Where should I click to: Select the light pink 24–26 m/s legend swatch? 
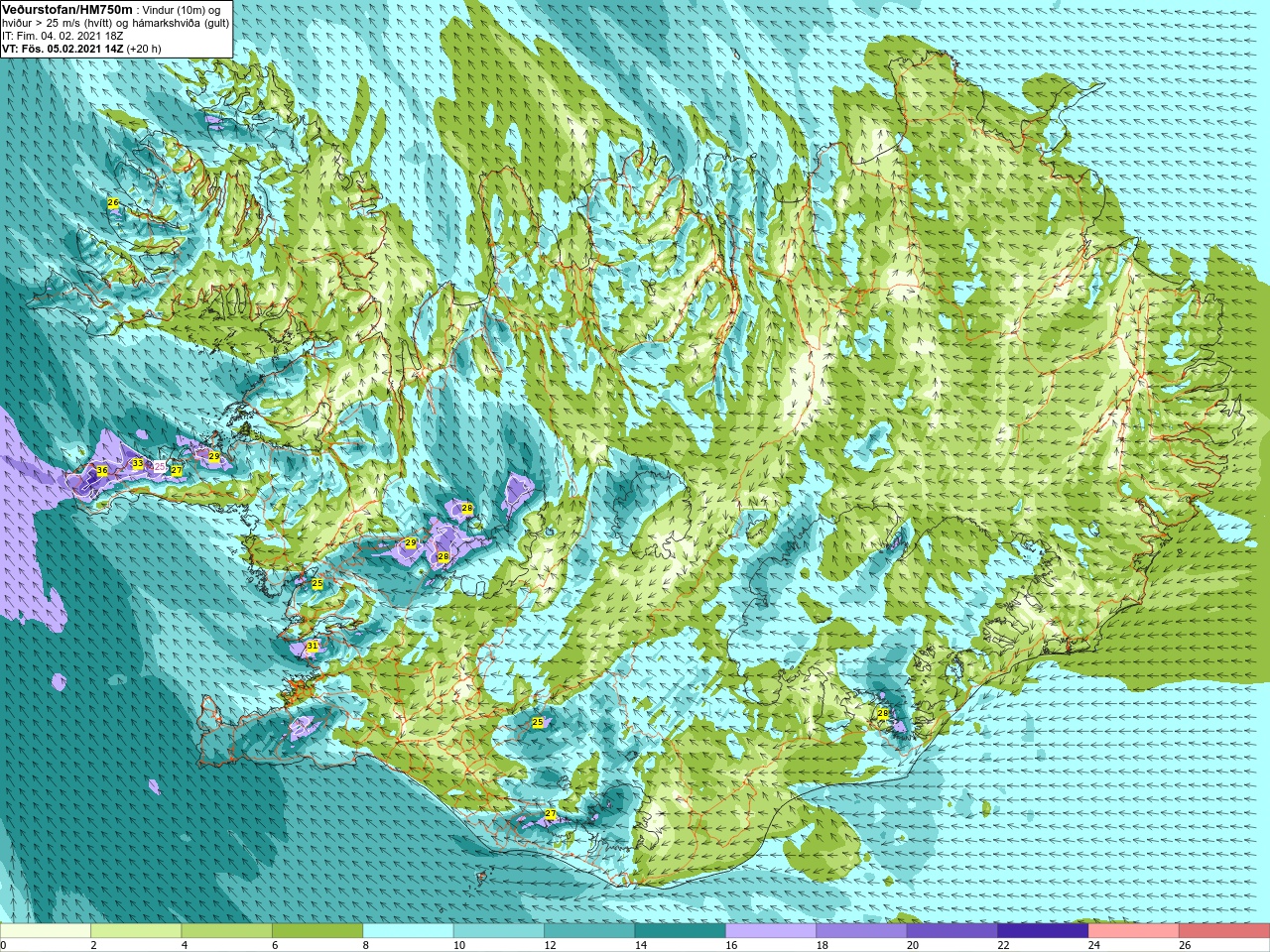[1133, 932]
